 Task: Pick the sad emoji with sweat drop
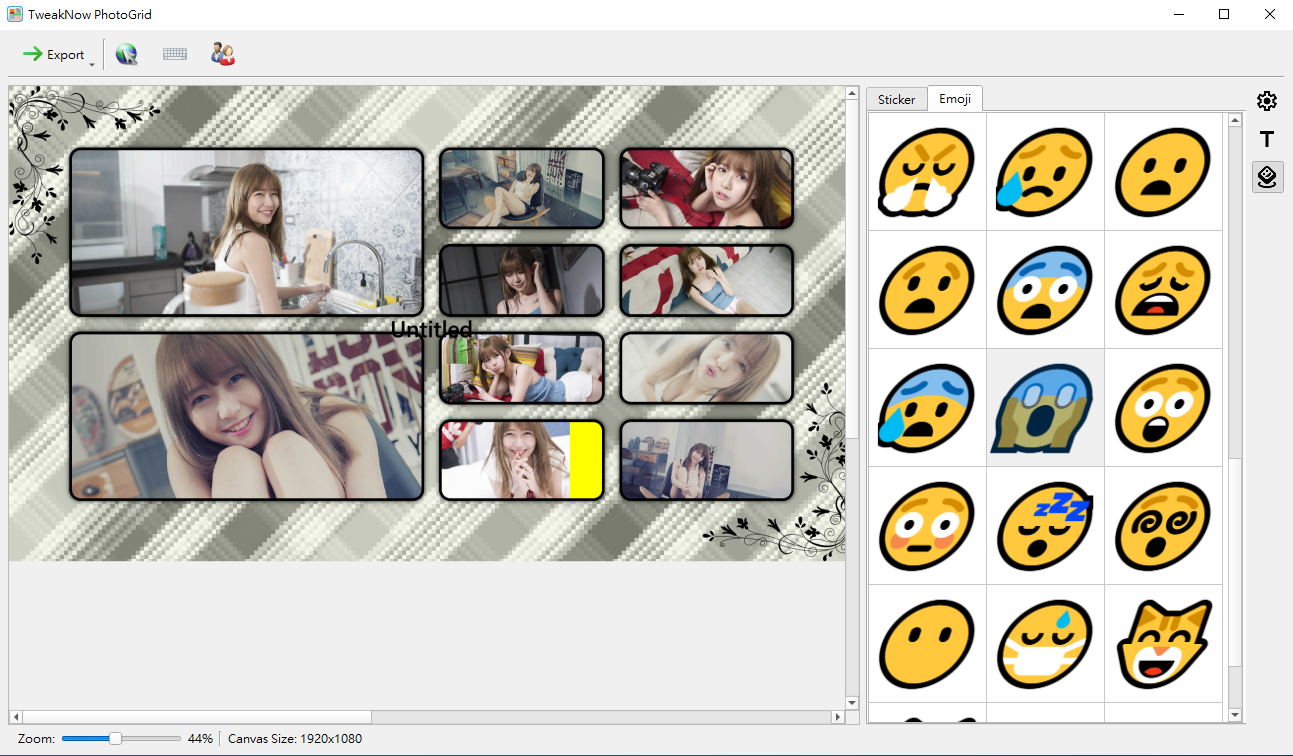(x=1045, y=171)
